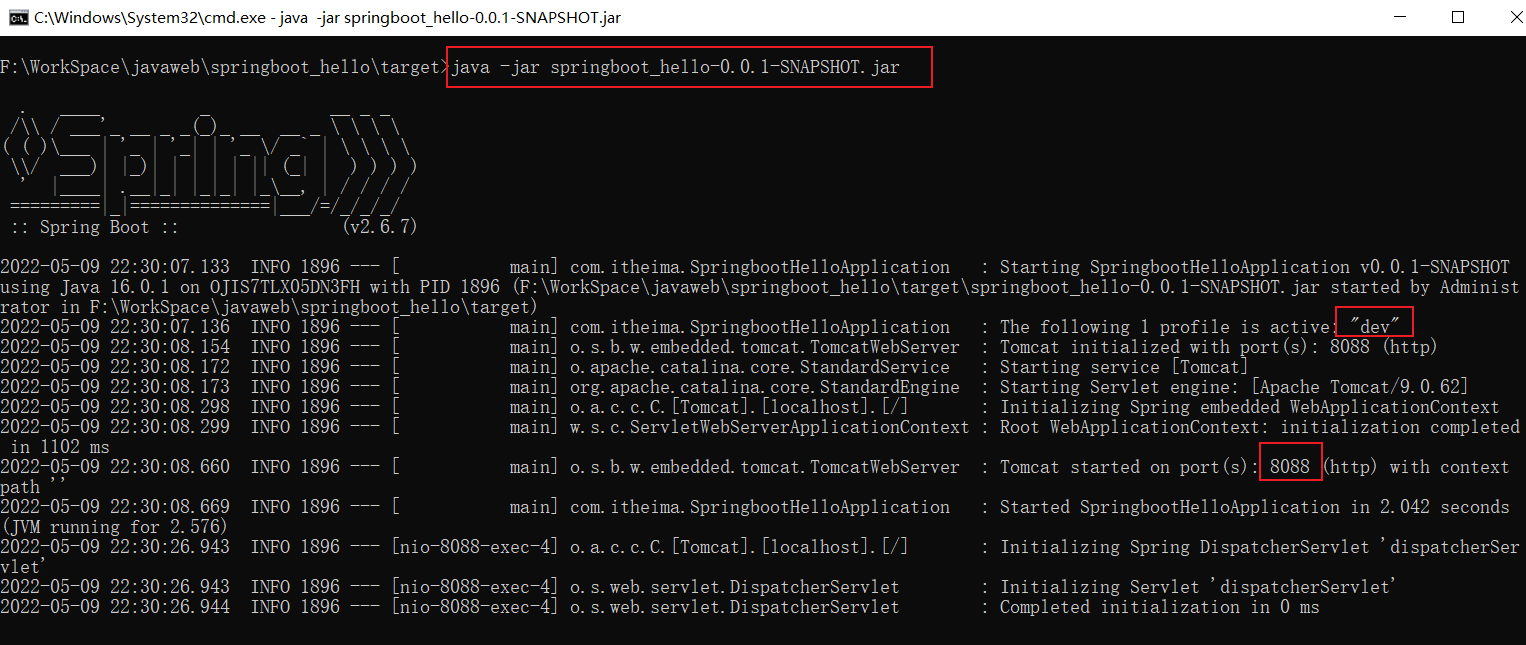Click timestamp '2022-05-09 22:30:26.944'
The image size is (1526, 645).
[x=115, y=607]
